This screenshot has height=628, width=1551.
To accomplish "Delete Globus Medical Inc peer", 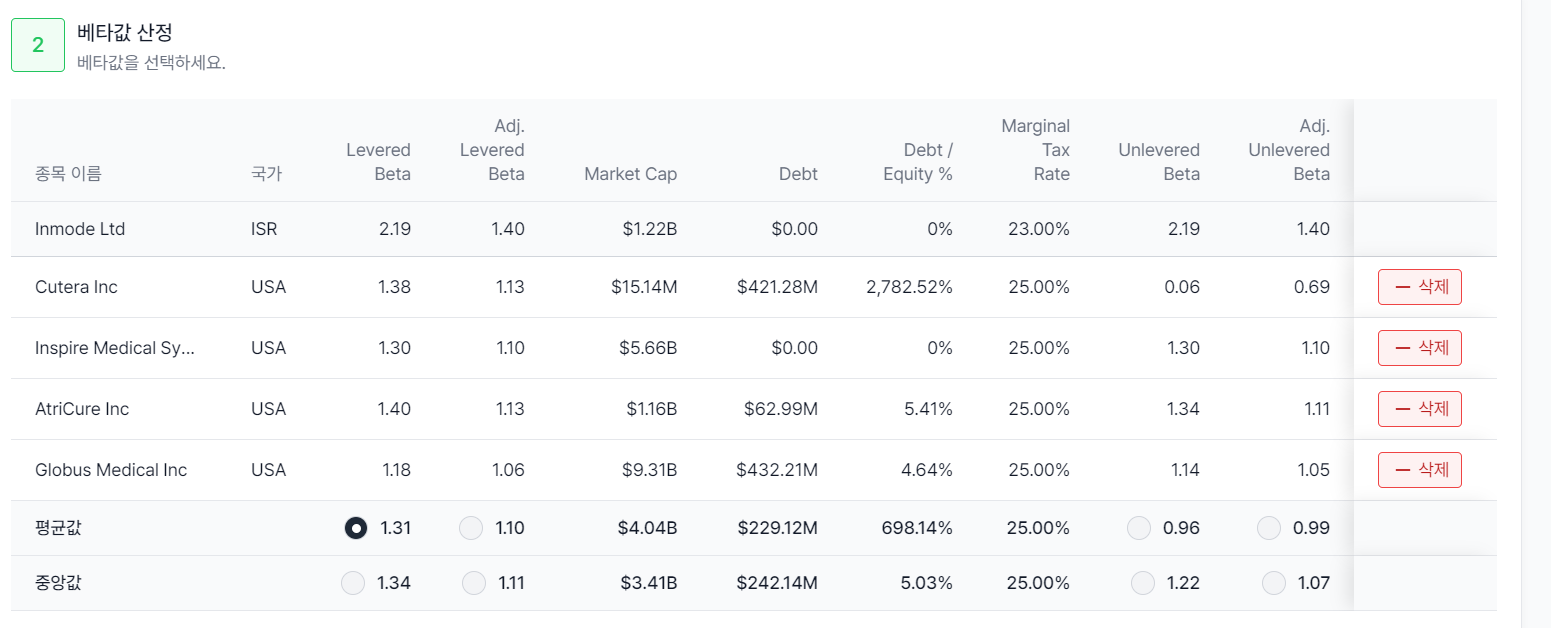I will pos(1419,470).
